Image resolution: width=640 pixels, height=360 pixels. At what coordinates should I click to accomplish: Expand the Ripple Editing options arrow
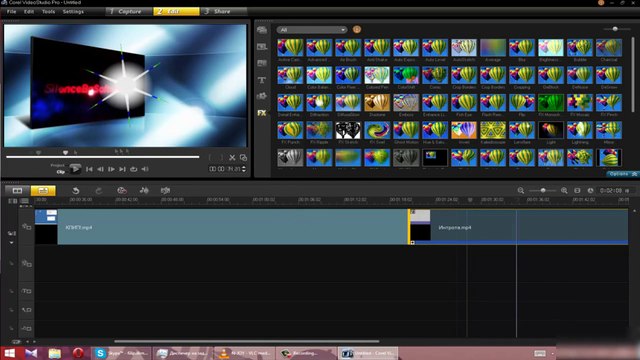point(11,243)
